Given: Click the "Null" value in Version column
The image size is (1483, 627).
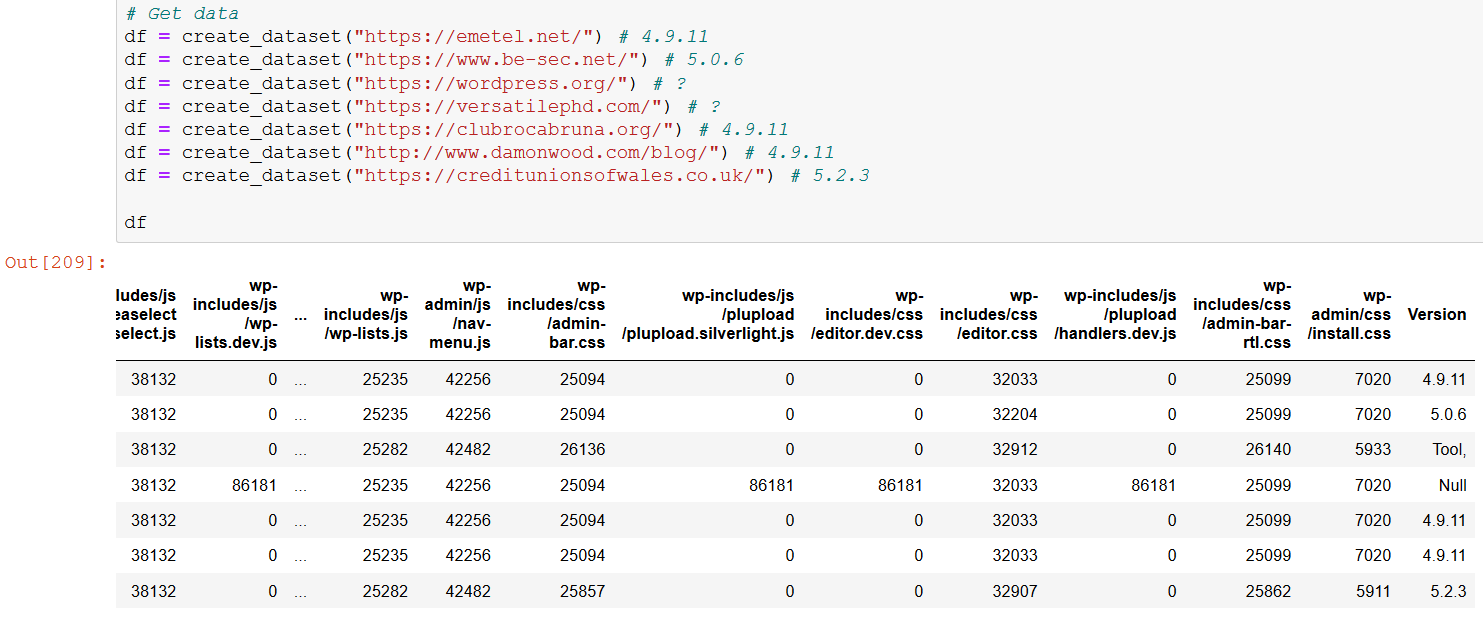Looking at the screenshot, I should coord(1452,485).
